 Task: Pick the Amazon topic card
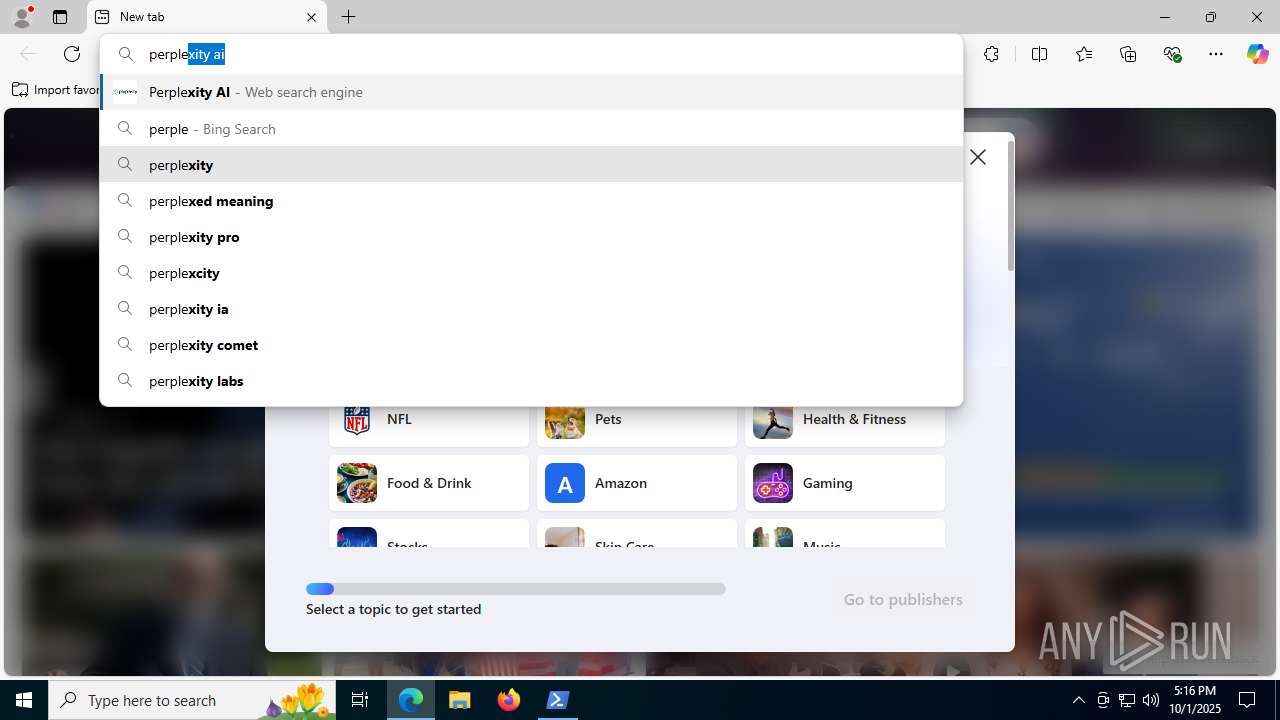coord(637,483)
